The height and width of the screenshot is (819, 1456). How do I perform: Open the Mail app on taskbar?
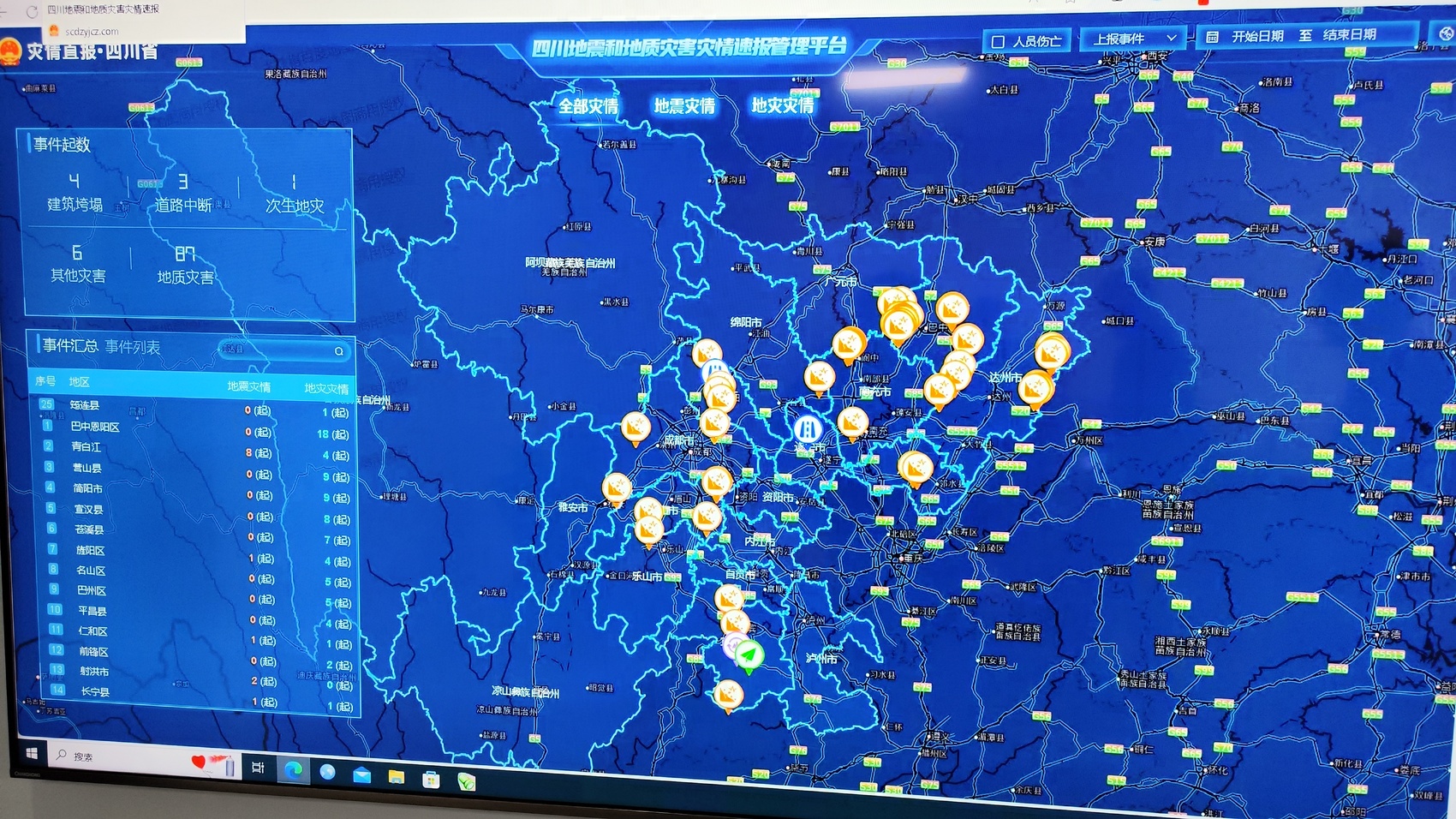[361, 775]
